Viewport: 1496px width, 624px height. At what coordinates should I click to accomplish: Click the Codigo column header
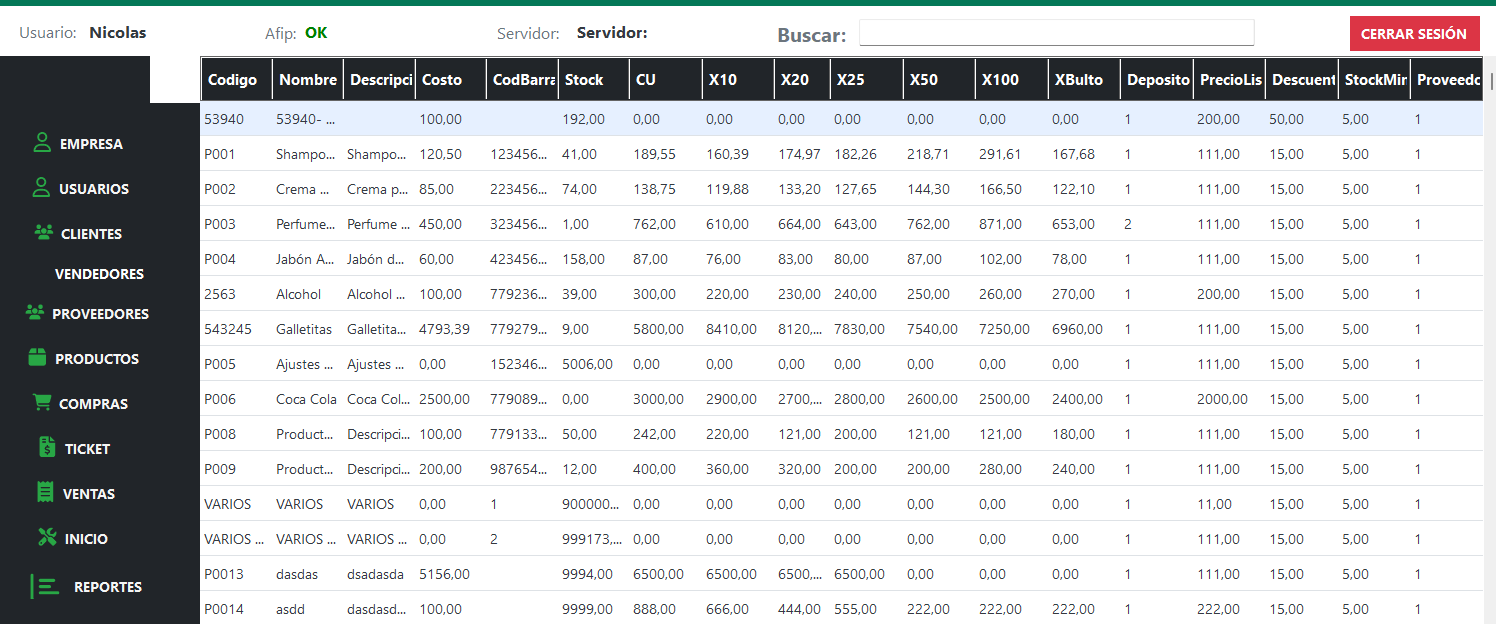[232, 80]
